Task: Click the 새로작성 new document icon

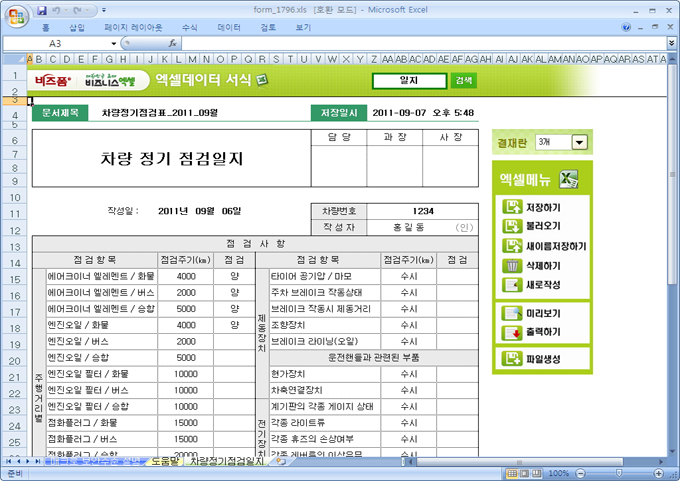Action: (x=512, y=285)
